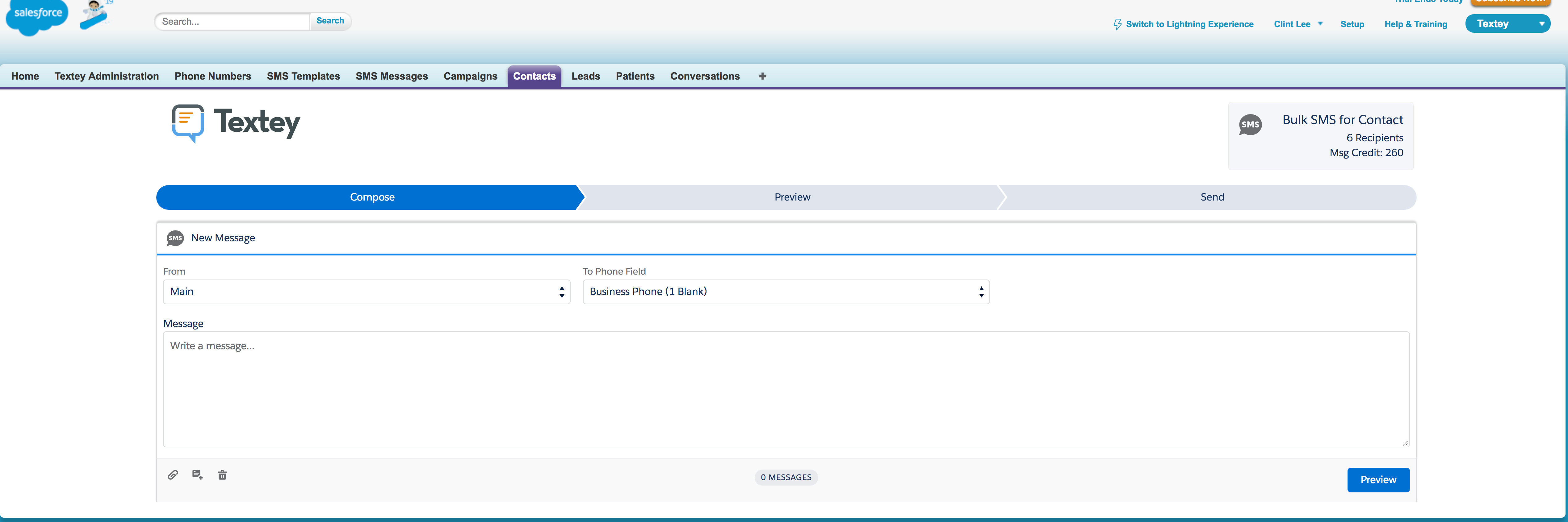This screenshot has width=1568, height=522.
Task: Open the Home tab
Action: point(25,76)
